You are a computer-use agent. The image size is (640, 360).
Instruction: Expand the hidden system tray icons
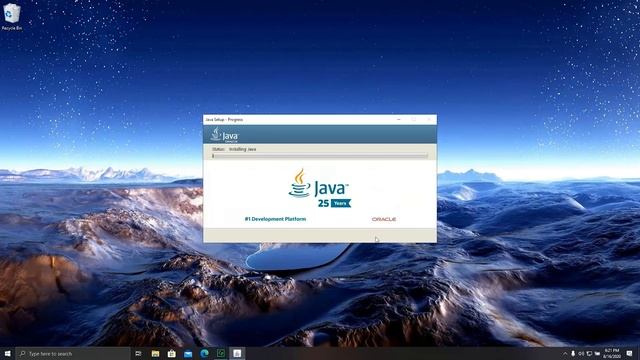(x=565, y=353)
